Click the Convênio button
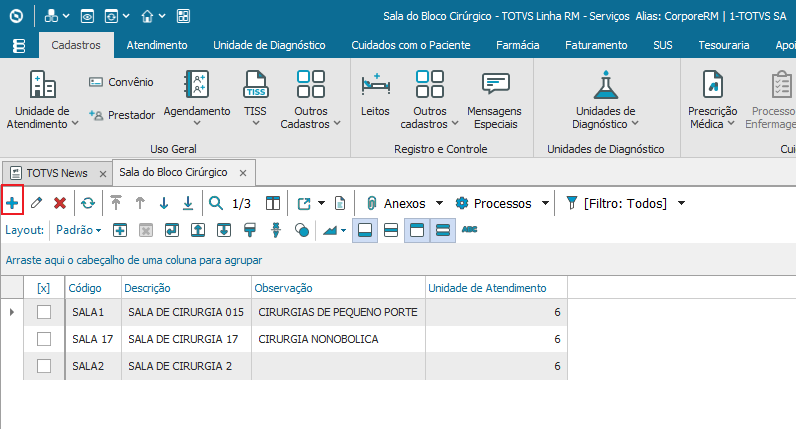Screen dimensions: 796x429 pyautogui.click(x=121, y=82)
